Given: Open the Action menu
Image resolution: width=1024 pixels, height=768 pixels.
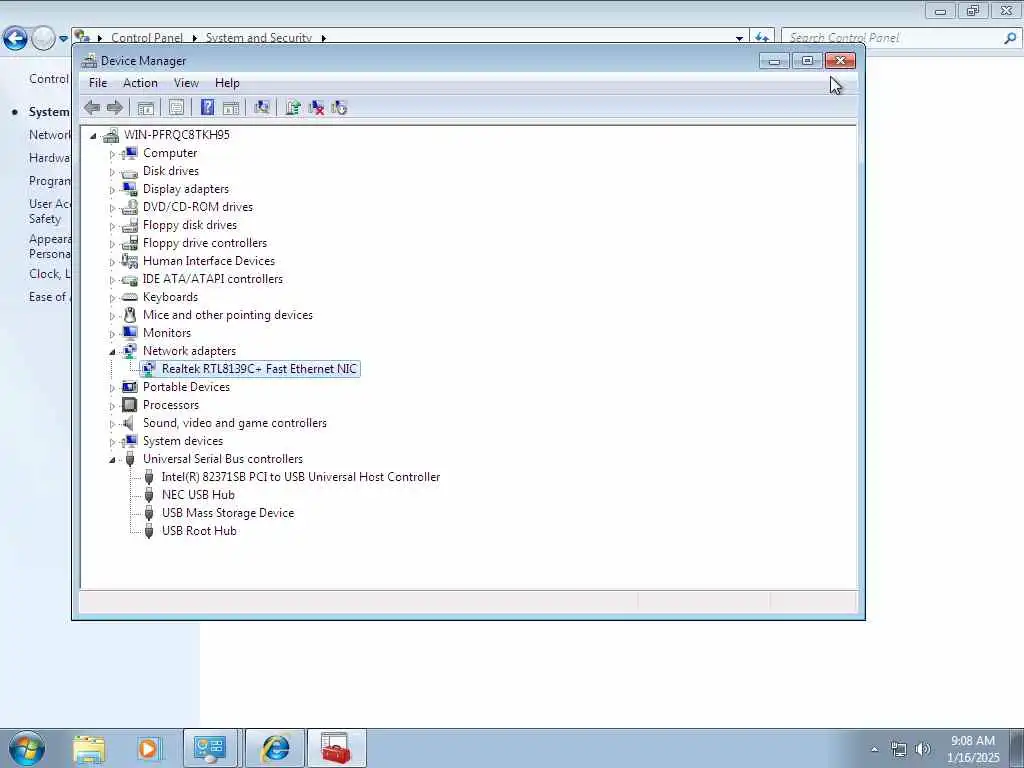Looking at the screenshot, I should 140,83.
